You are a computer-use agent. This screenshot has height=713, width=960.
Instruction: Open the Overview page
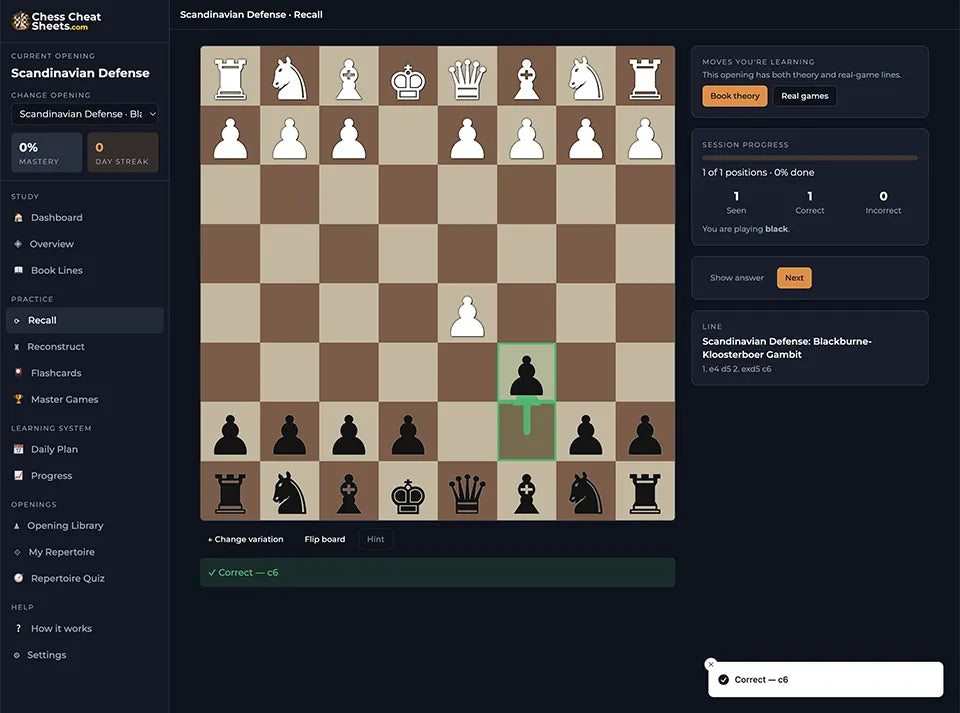click(x=84, y=244)
